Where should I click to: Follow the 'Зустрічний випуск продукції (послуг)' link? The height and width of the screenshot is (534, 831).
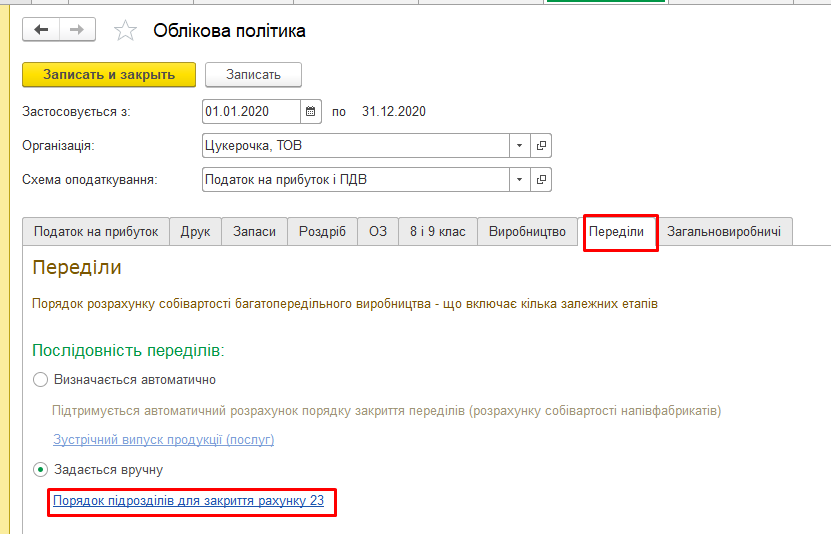[x=163, y=439]
